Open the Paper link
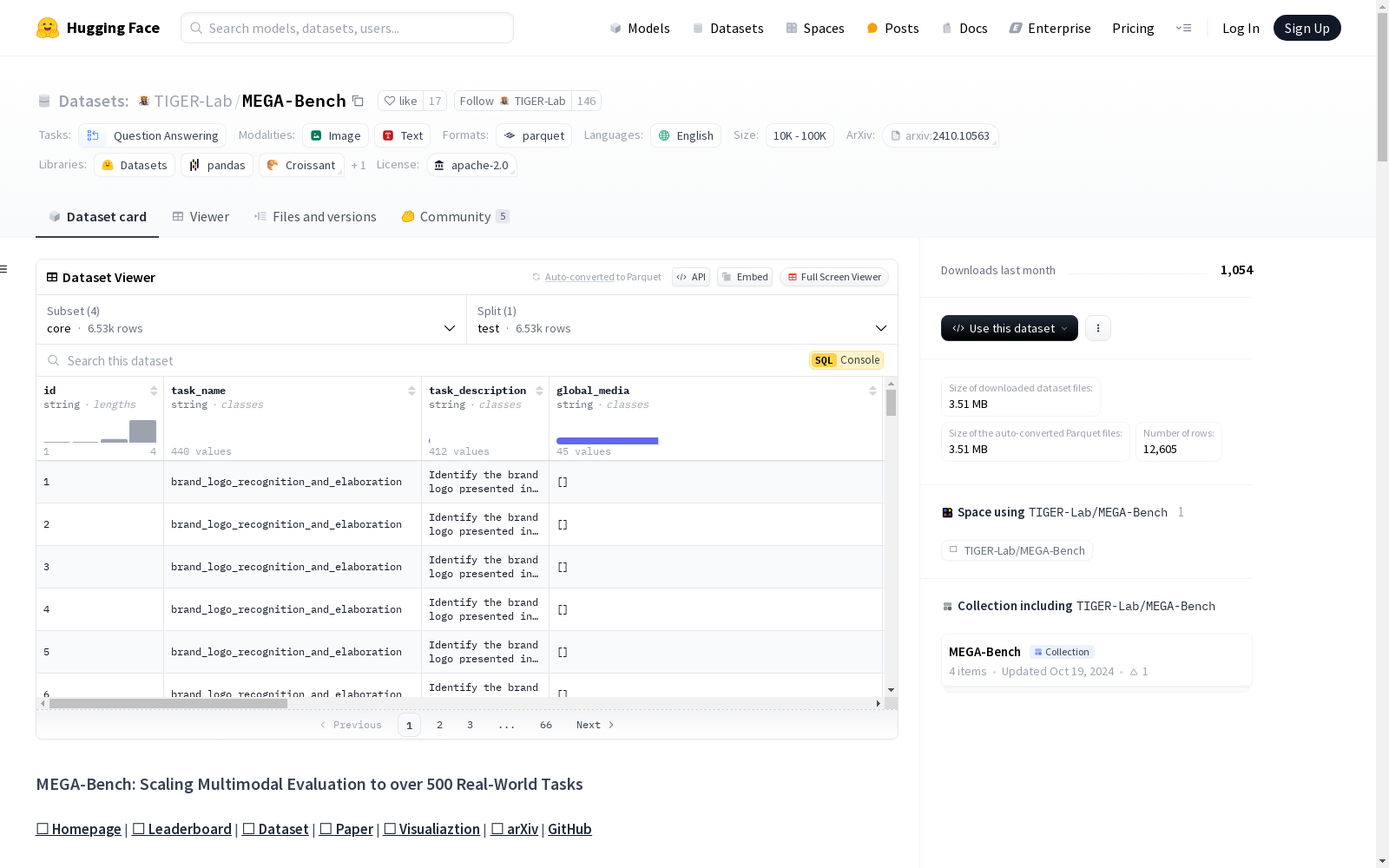Image resolution: width=1389 pixels, height=868 pixels. (346, 829)
